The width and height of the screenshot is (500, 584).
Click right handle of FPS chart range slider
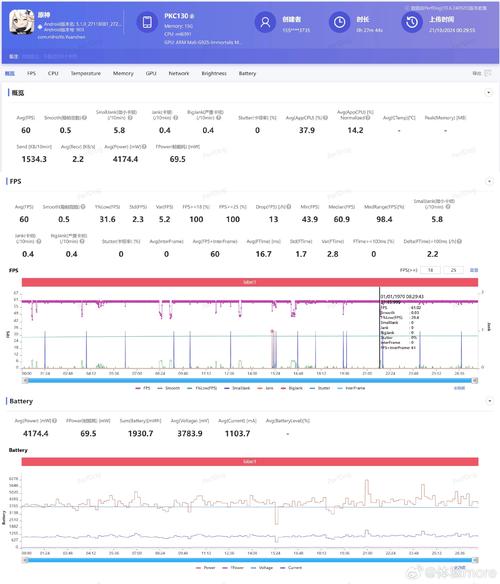475,380
